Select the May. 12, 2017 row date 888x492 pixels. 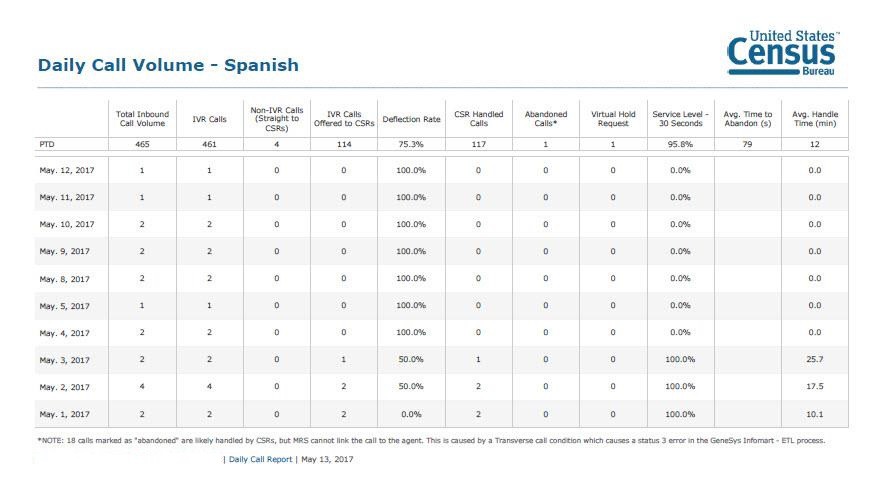pos(67,170)
